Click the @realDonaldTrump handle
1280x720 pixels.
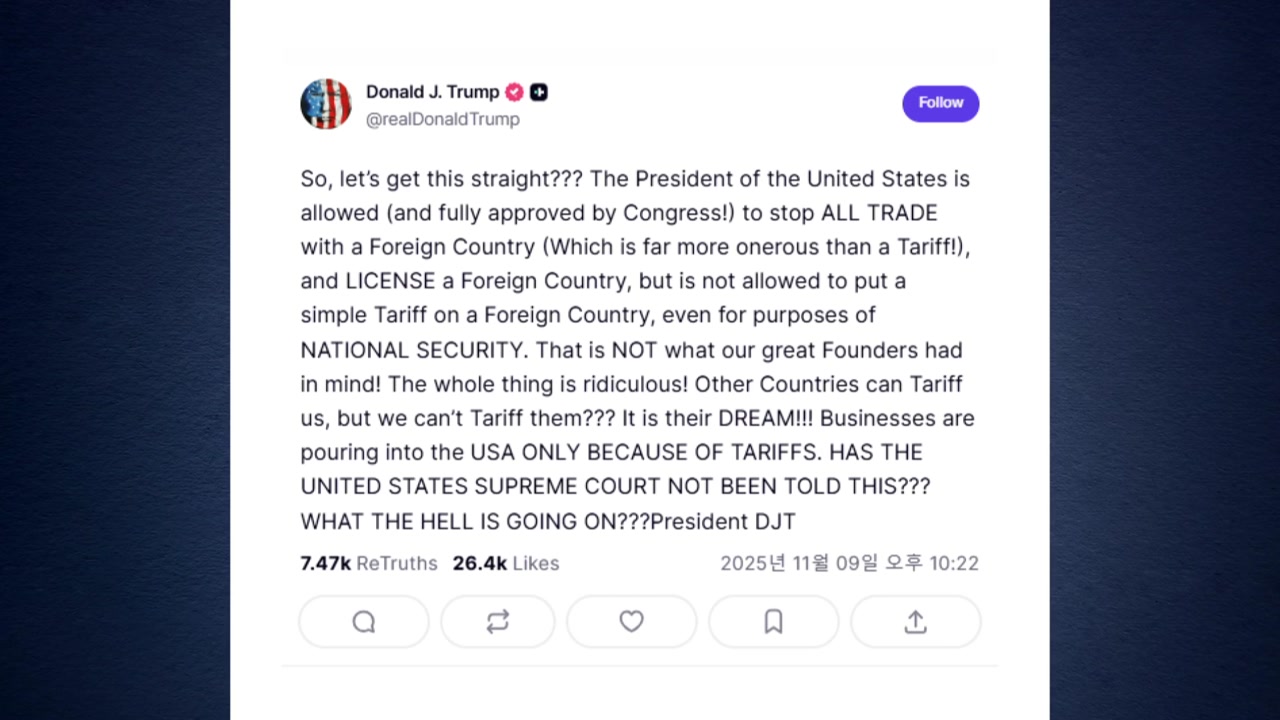coord(442,119)
